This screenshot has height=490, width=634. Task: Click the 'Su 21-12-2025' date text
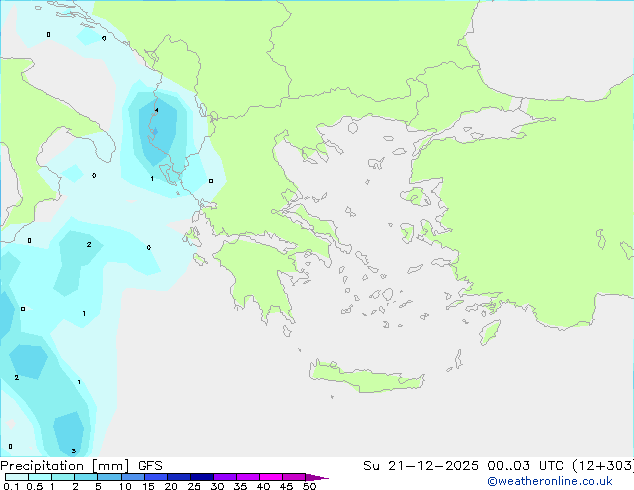[421, 466]
